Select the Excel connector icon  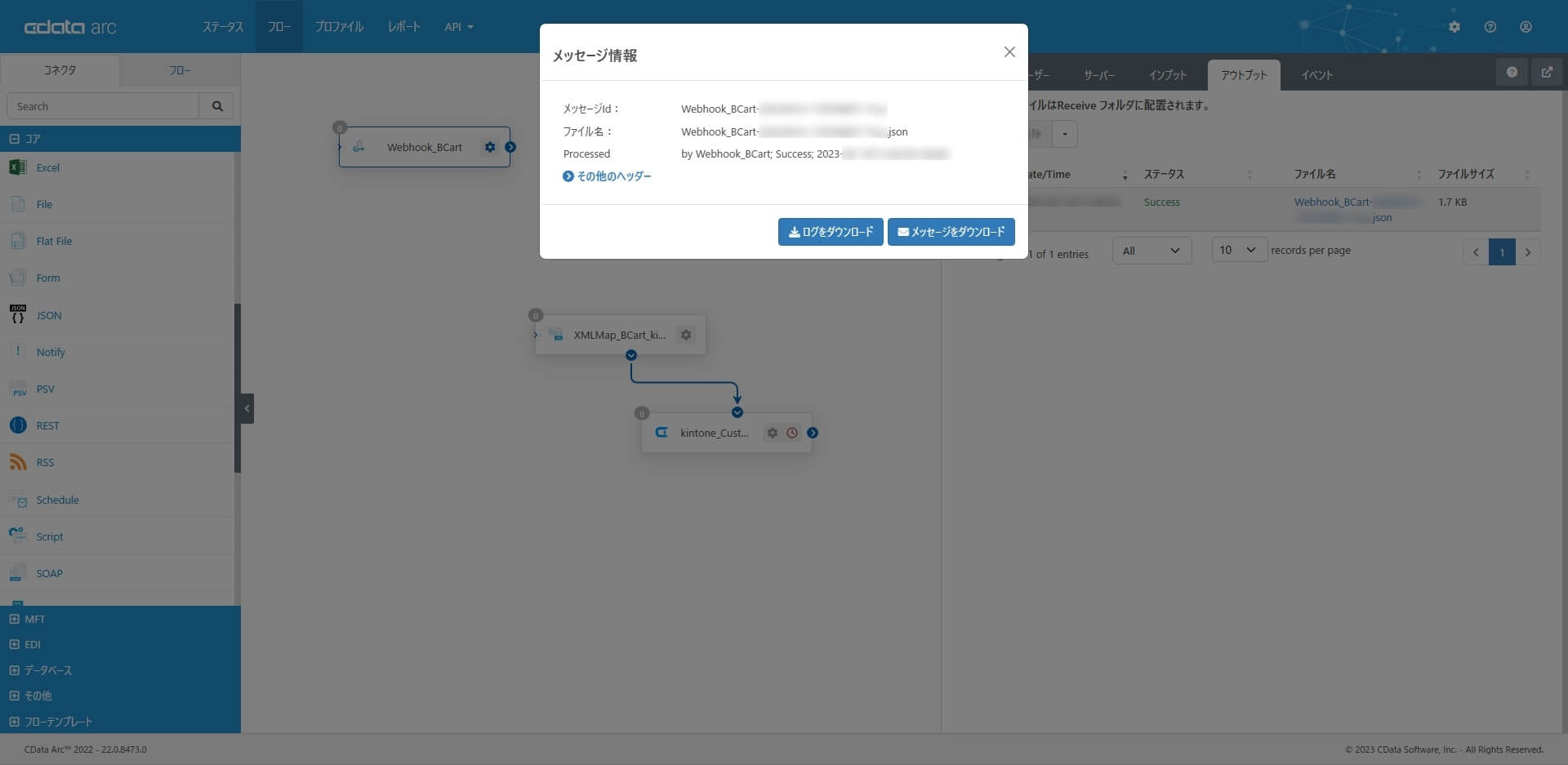click(18, 167)
